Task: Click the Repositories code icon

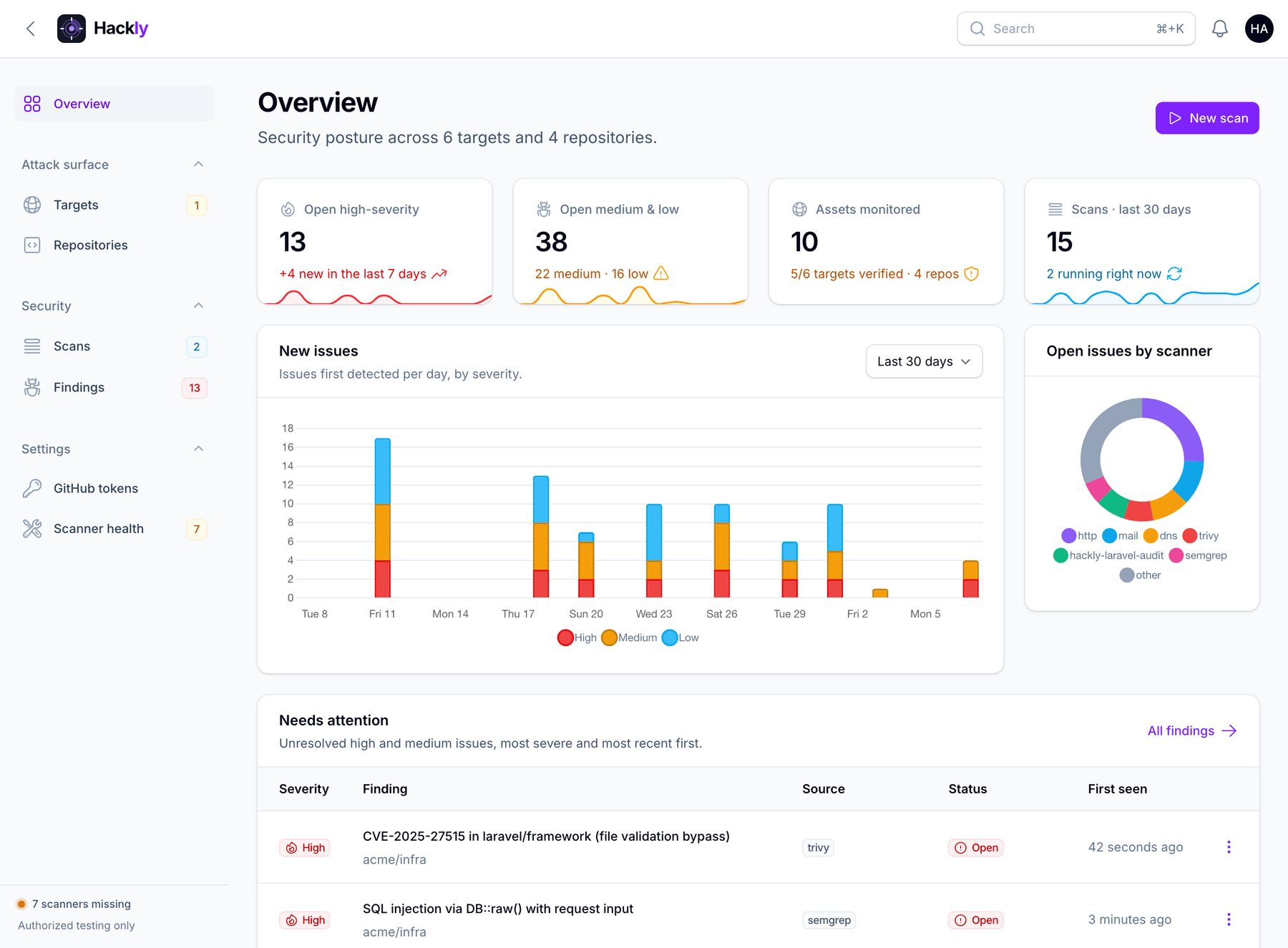Action: [32, 245]
